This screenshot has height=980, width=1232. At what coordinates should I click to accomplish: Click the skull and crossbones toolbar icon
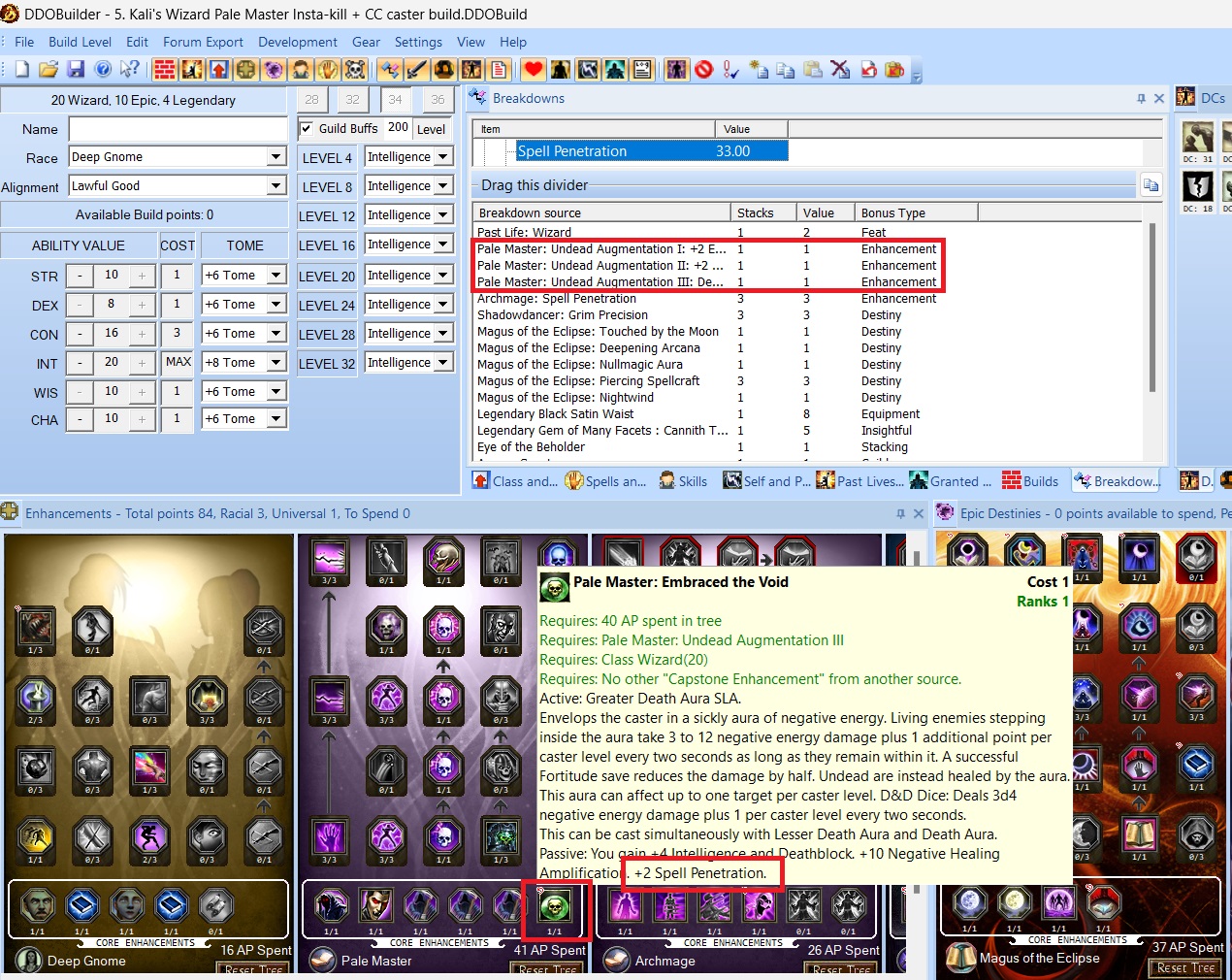pyautogui.click(x=355, y=69)
